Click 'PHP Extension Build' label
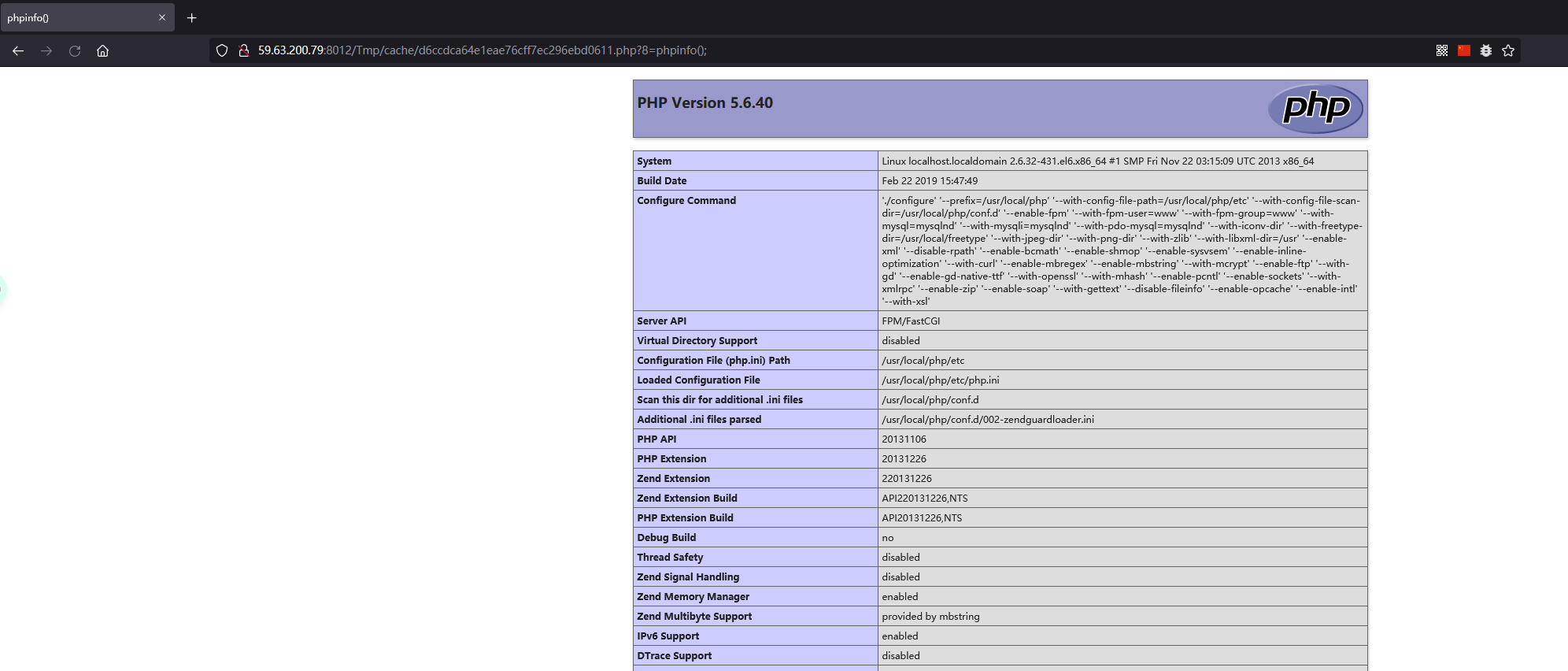Image resolution: width=1568 pixels, height=671 pixels. point(686,518)
